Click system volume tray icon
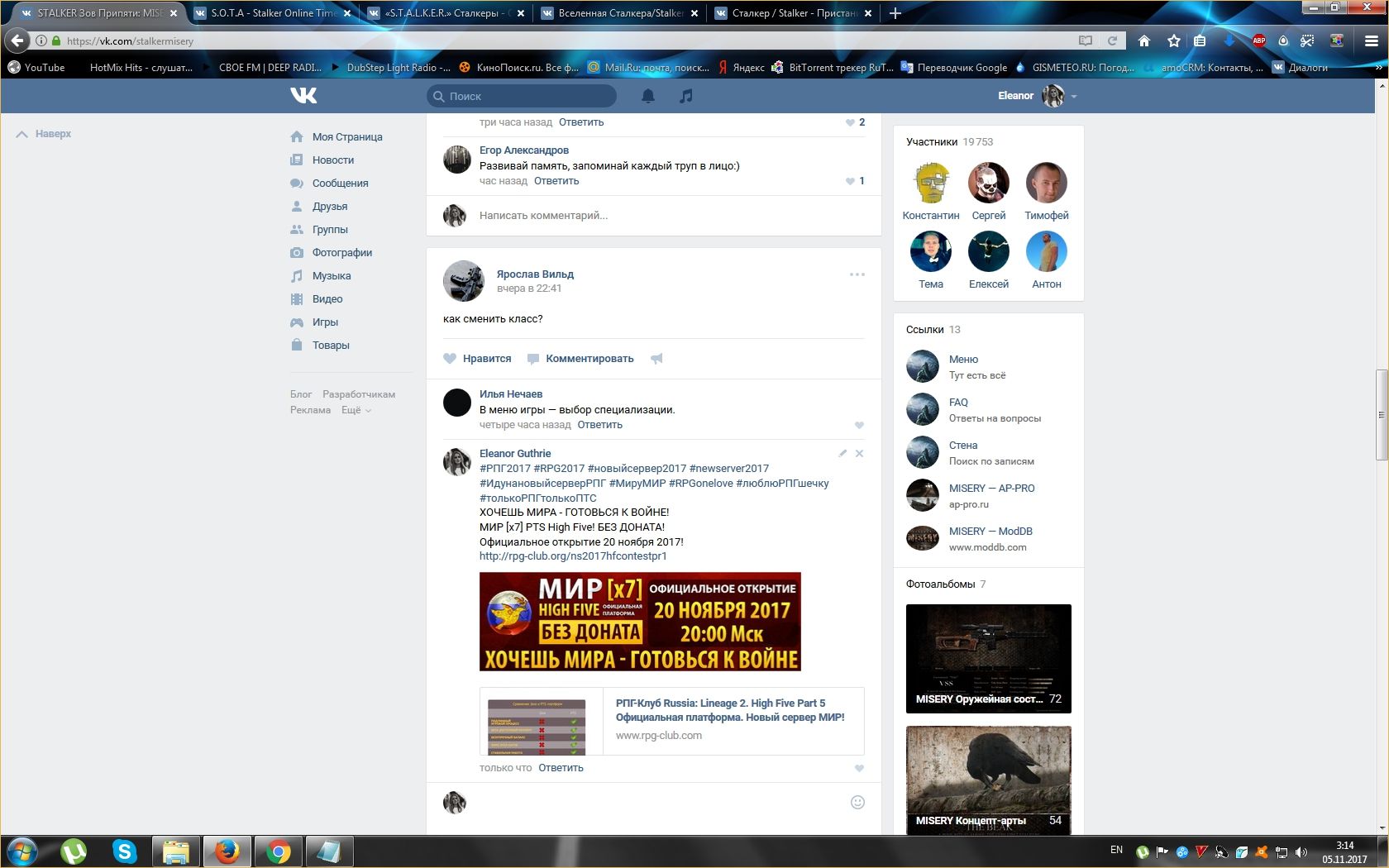The image size is (1389, 868). pyautogui.click(x=1301, y=851)
